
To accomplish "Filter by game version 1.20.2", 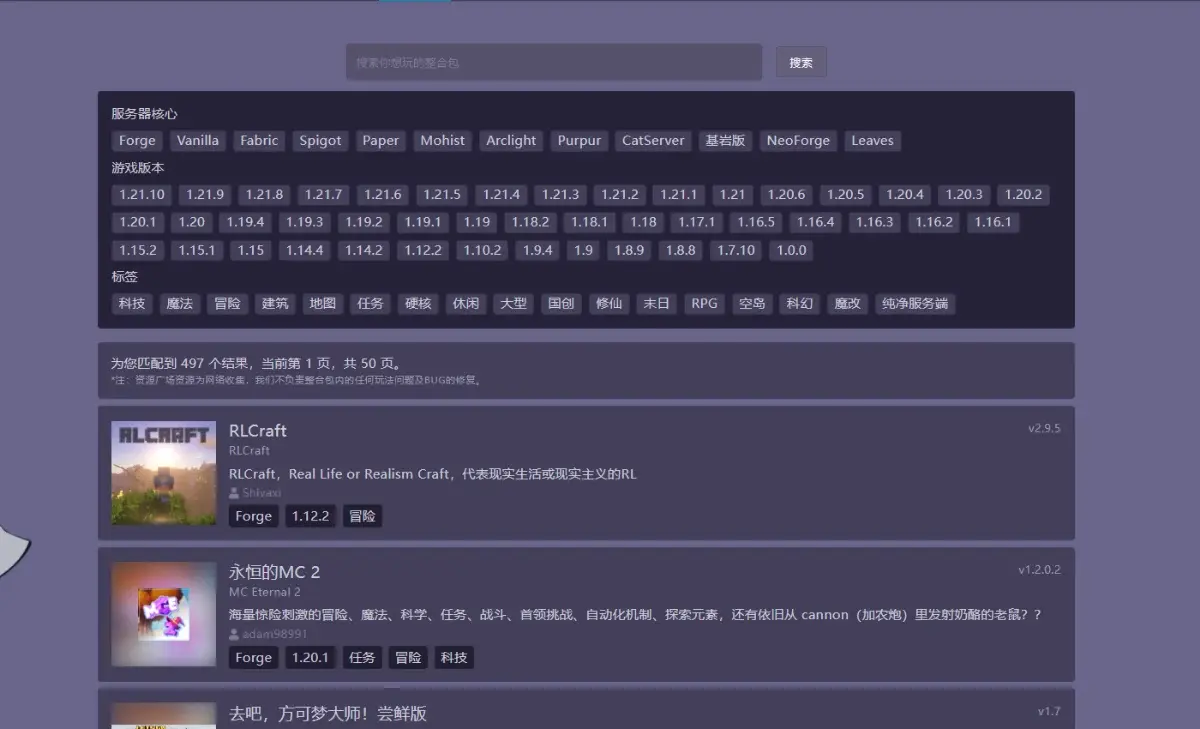I will tap(1024, 195).
